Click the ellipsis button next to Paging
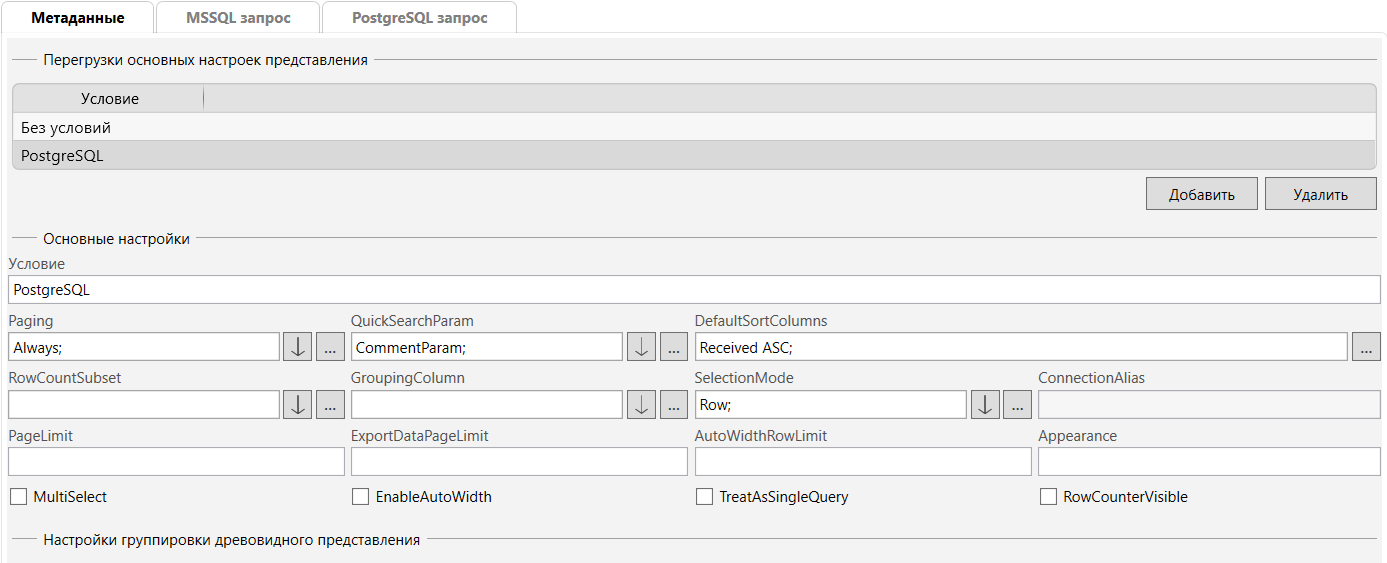Screen dimensions: 1387x563 point(331,347)
